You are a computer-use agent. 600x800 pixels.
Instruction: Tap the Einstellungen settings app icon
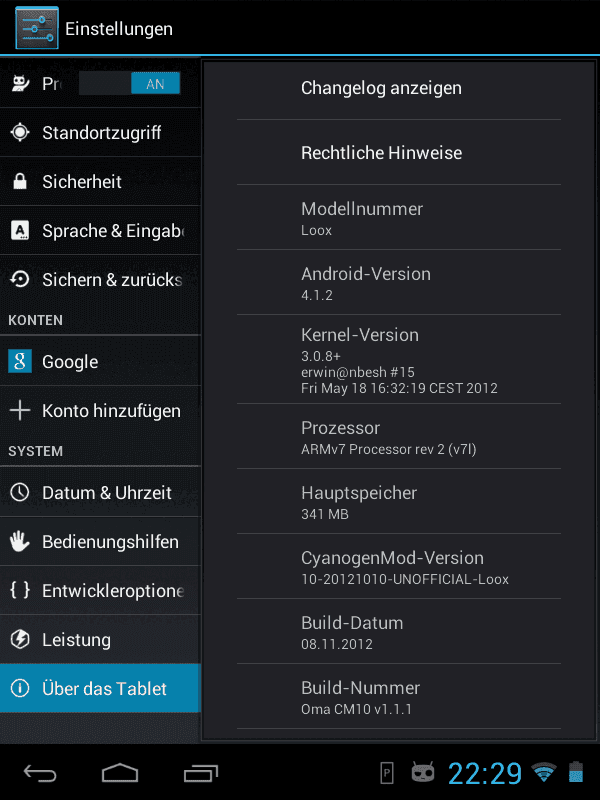pyautogui.click(x=37, y=28)
